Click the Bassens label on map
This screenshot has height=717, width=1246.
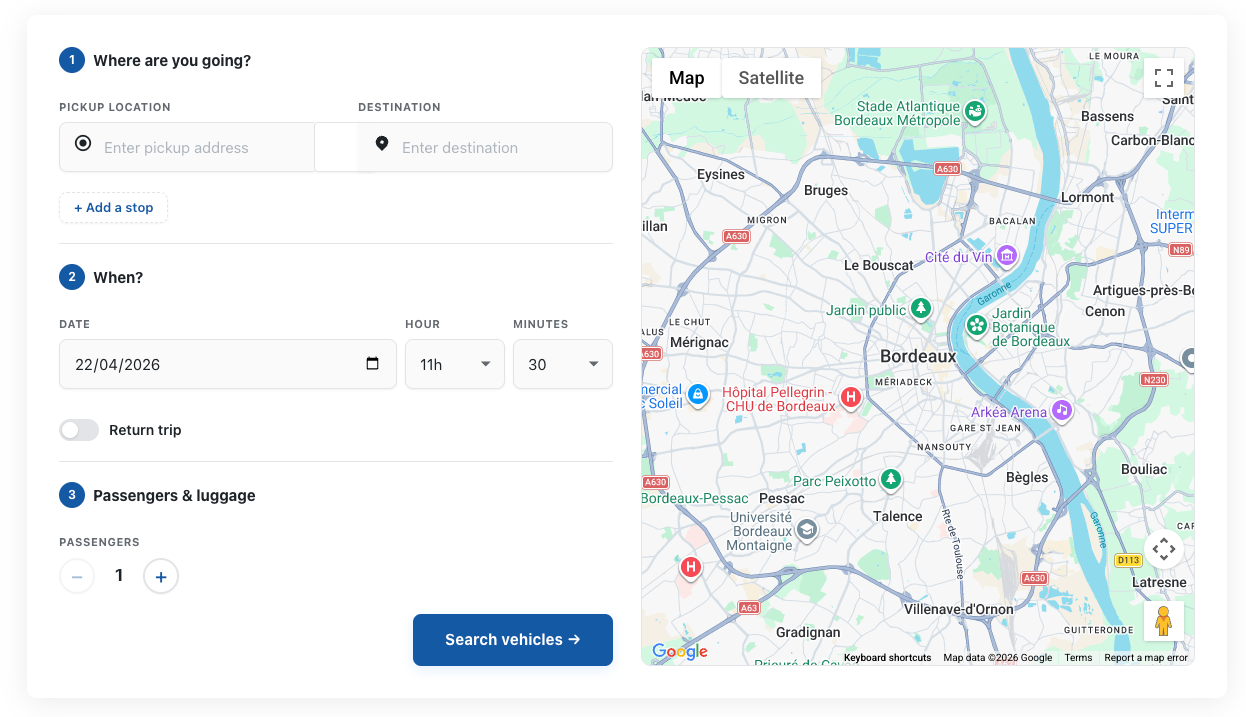pyautogui.click(x=1107, y=116)
